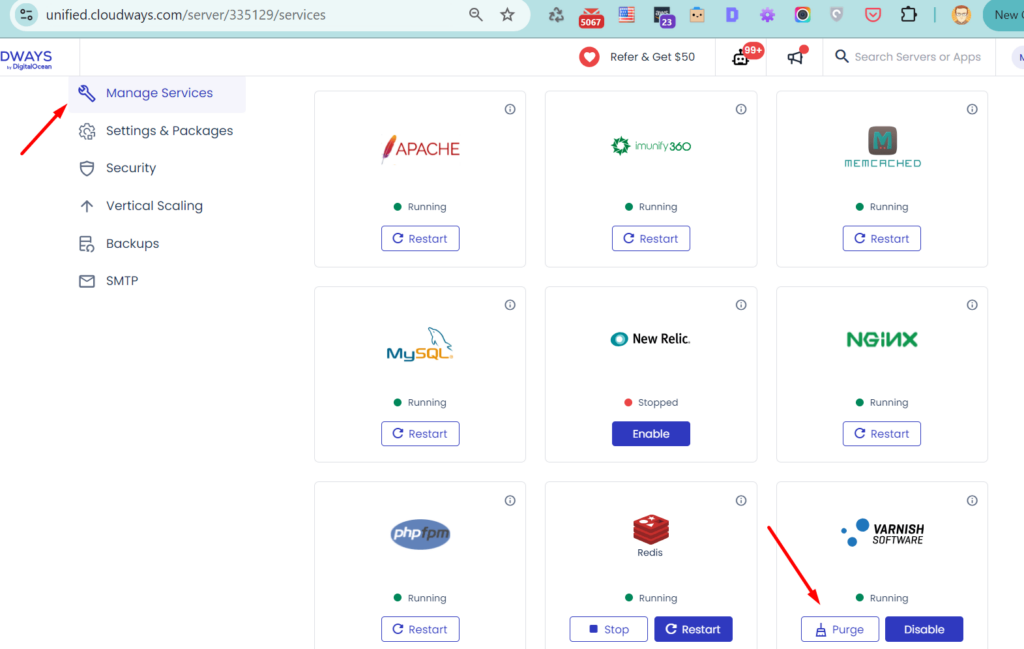Click the browser zoom magnifier icon
1024x649 pixels.
point(476,15)
